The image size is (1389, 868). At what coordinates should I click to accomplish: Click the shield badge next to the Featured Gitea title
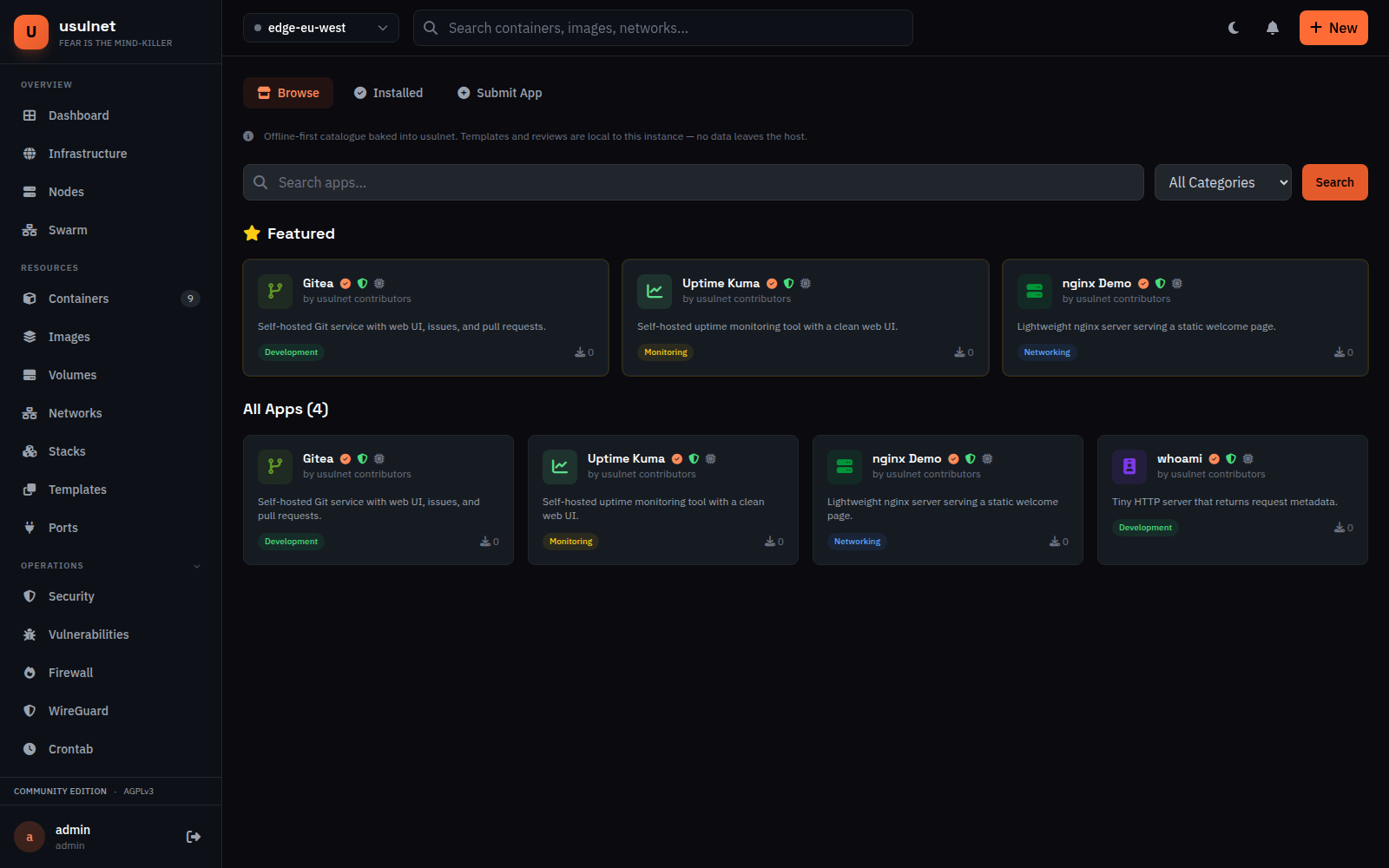coord(363,284)
